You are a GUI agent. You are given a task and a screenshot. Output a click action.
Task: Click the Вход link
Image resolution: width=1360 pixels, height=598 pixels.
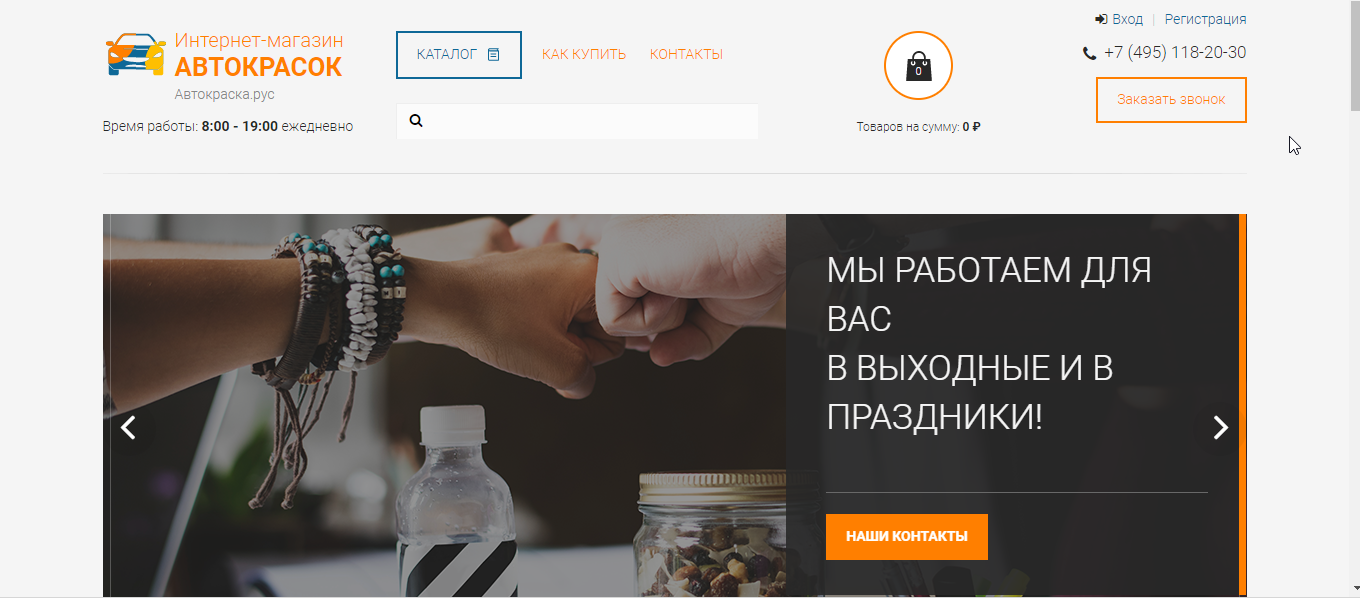point(1127,19)
